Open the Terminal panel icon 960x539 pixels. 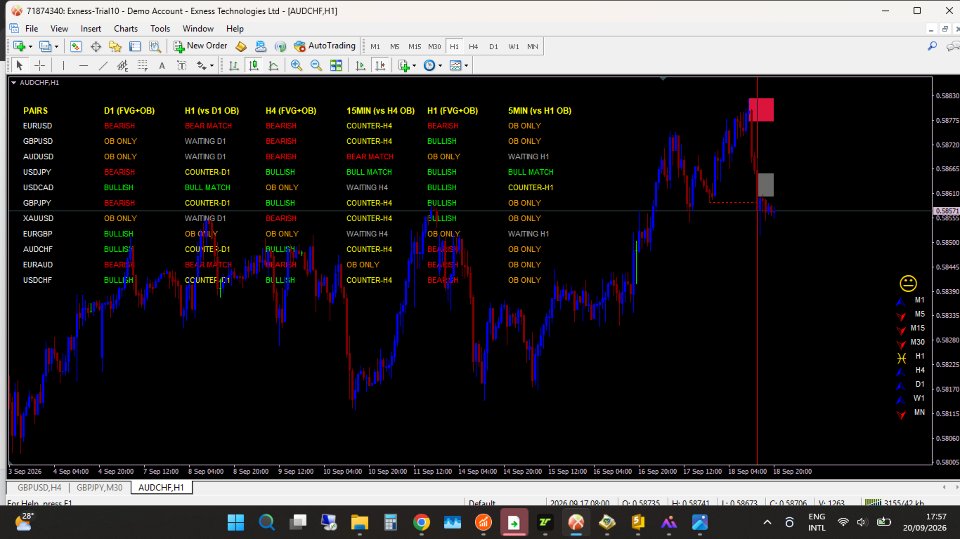click(x=135, y=46)
